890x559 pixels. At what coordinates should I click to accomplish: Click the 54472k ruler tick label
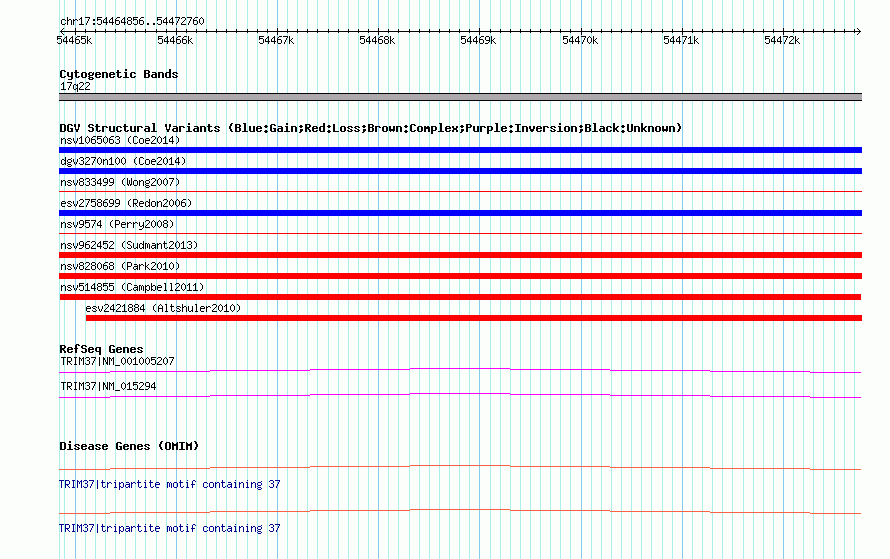[x=782, y=40]
